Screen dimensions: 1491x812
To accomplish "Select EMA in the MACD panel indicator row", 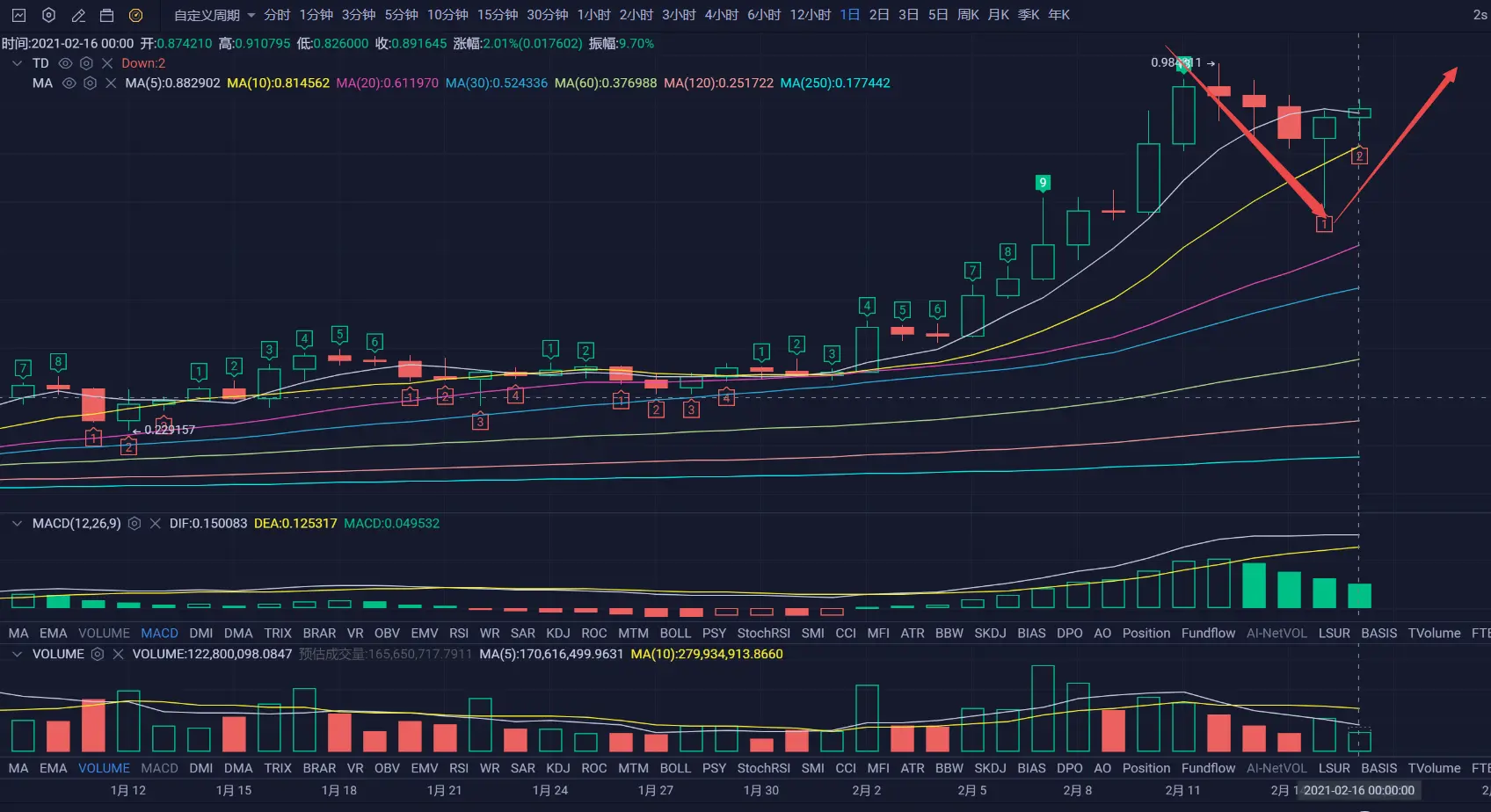I will tap(53, 634).
